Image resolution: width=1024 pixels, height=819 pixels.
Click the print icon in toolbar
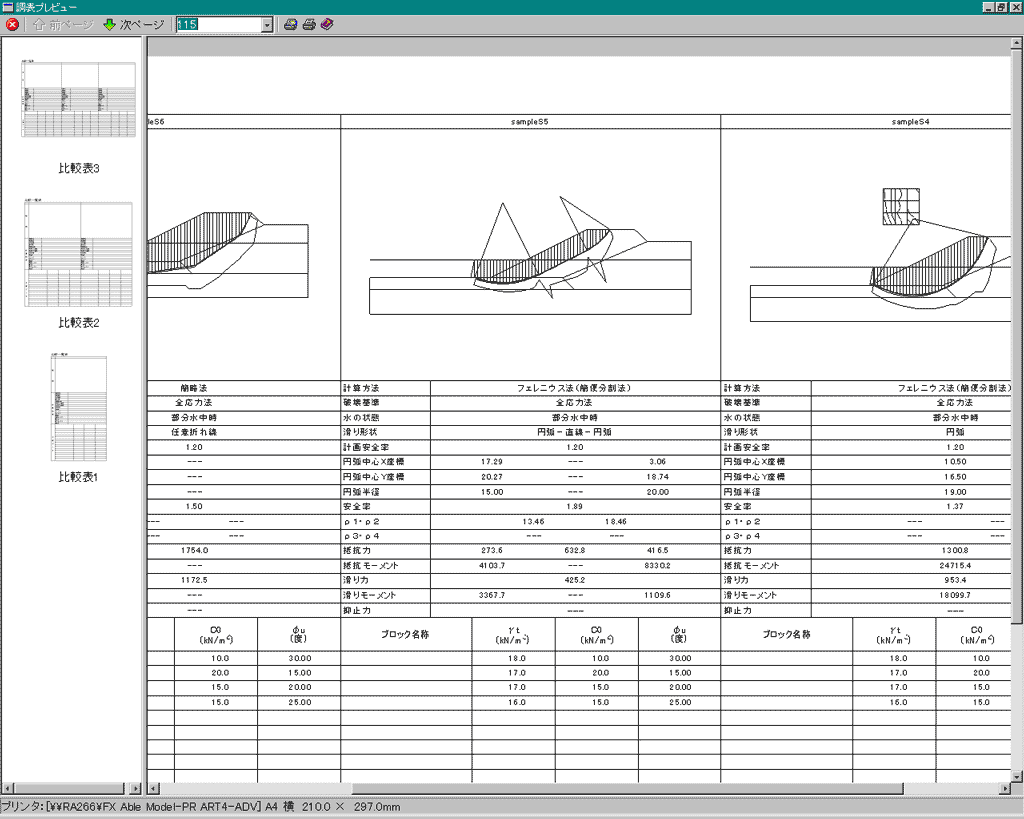click(309, 25)
